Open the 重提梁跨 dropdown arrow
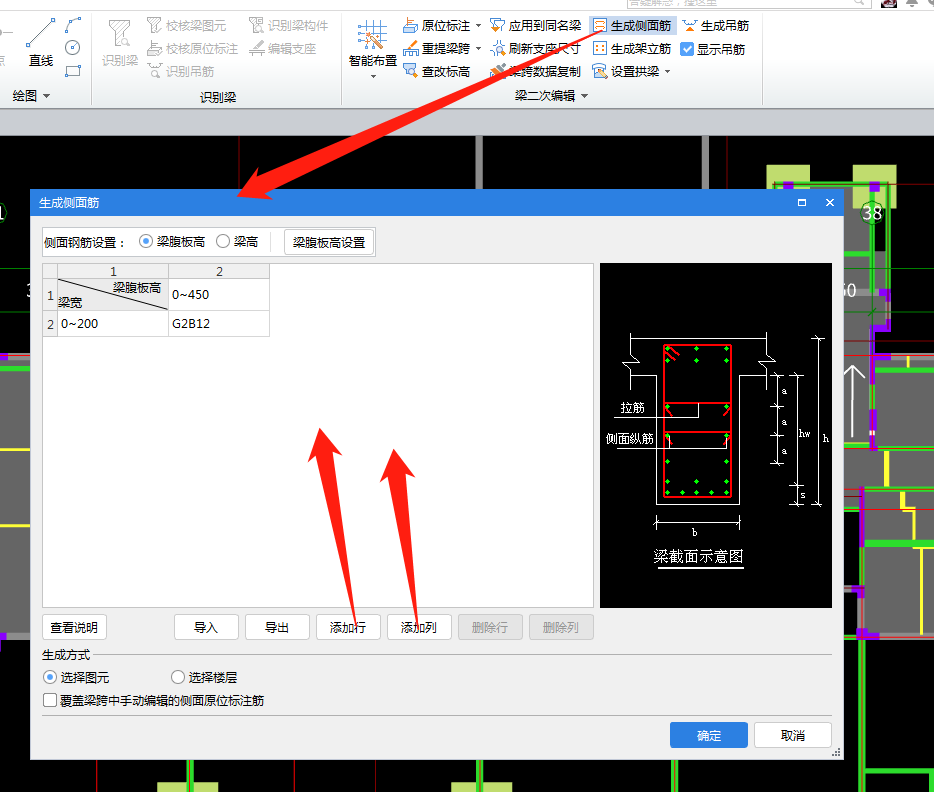 [478, 48]
